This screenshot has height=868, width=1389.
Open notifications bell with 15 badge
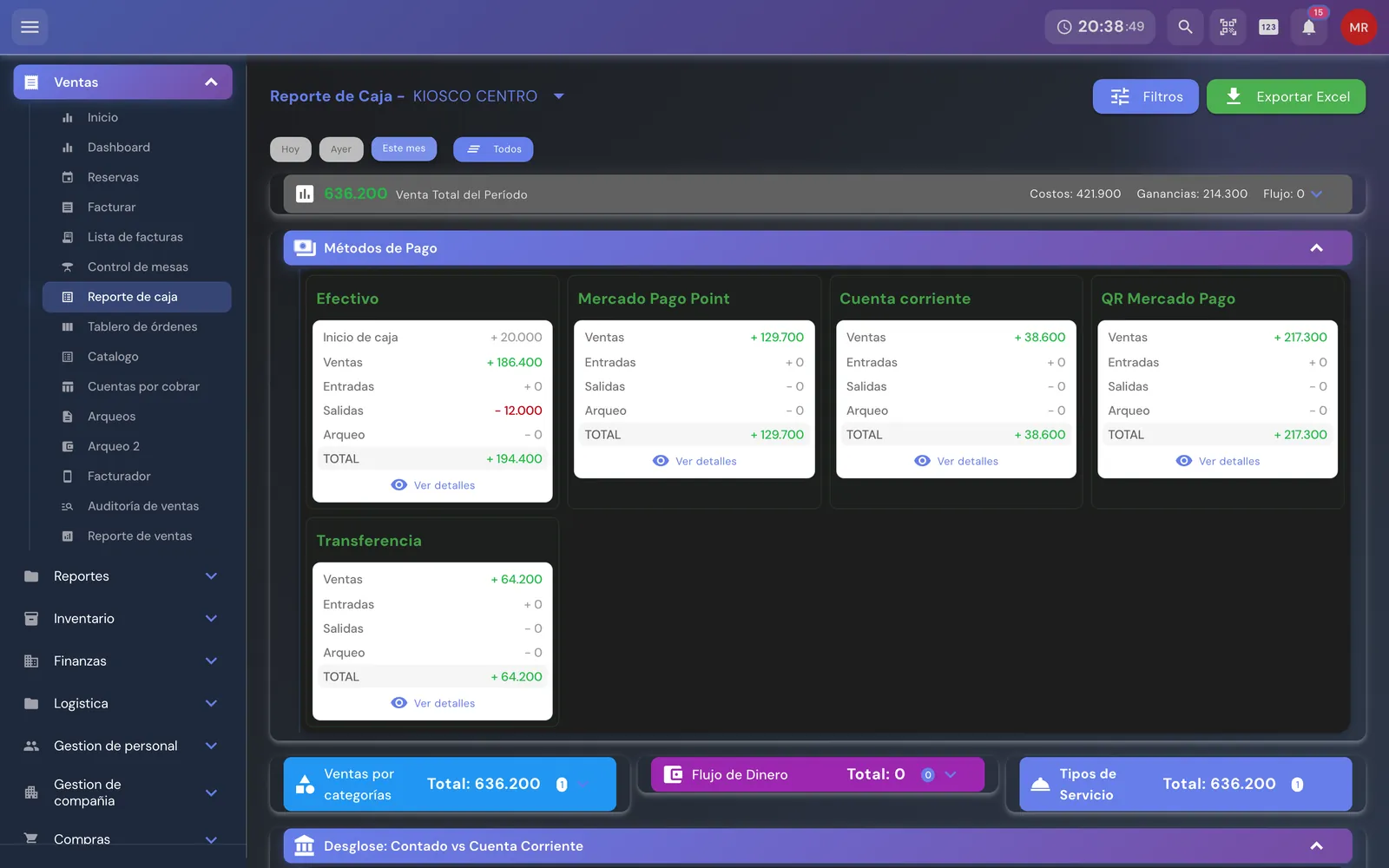1309,27
